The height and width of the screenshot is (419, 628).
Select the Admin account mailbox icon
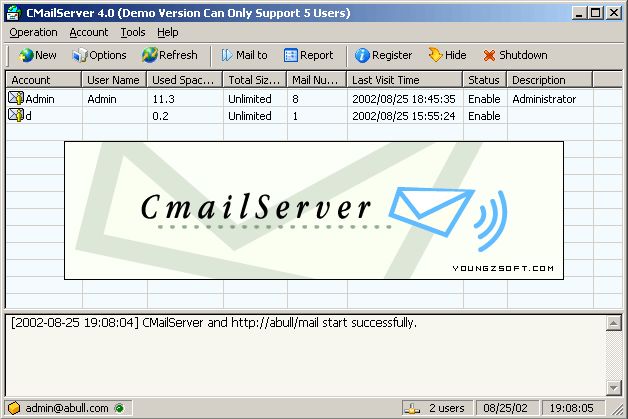[x=16, y=98]
